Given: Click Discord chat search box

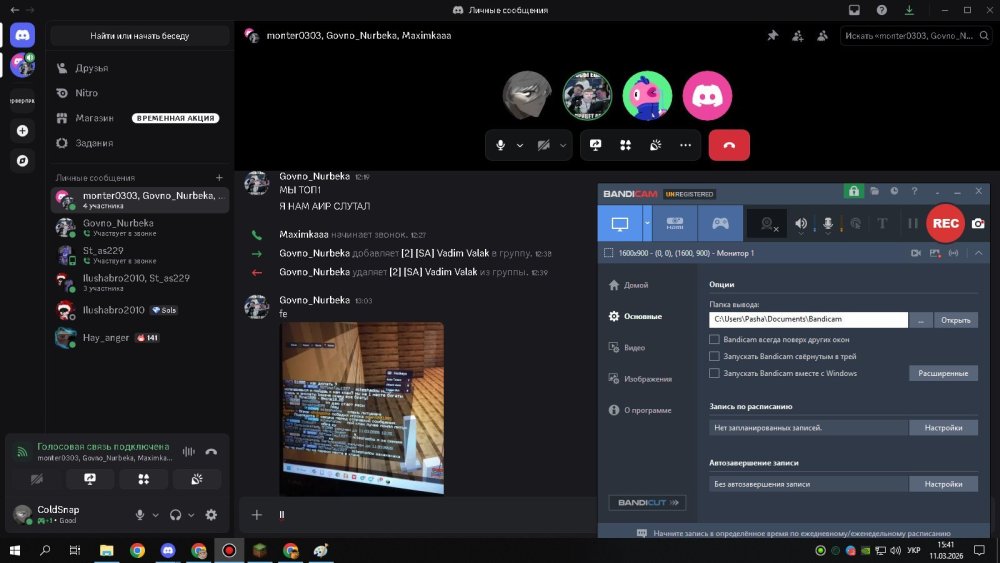Looking at the screenshot, I should pyautogui.click(x=916, y=36).
